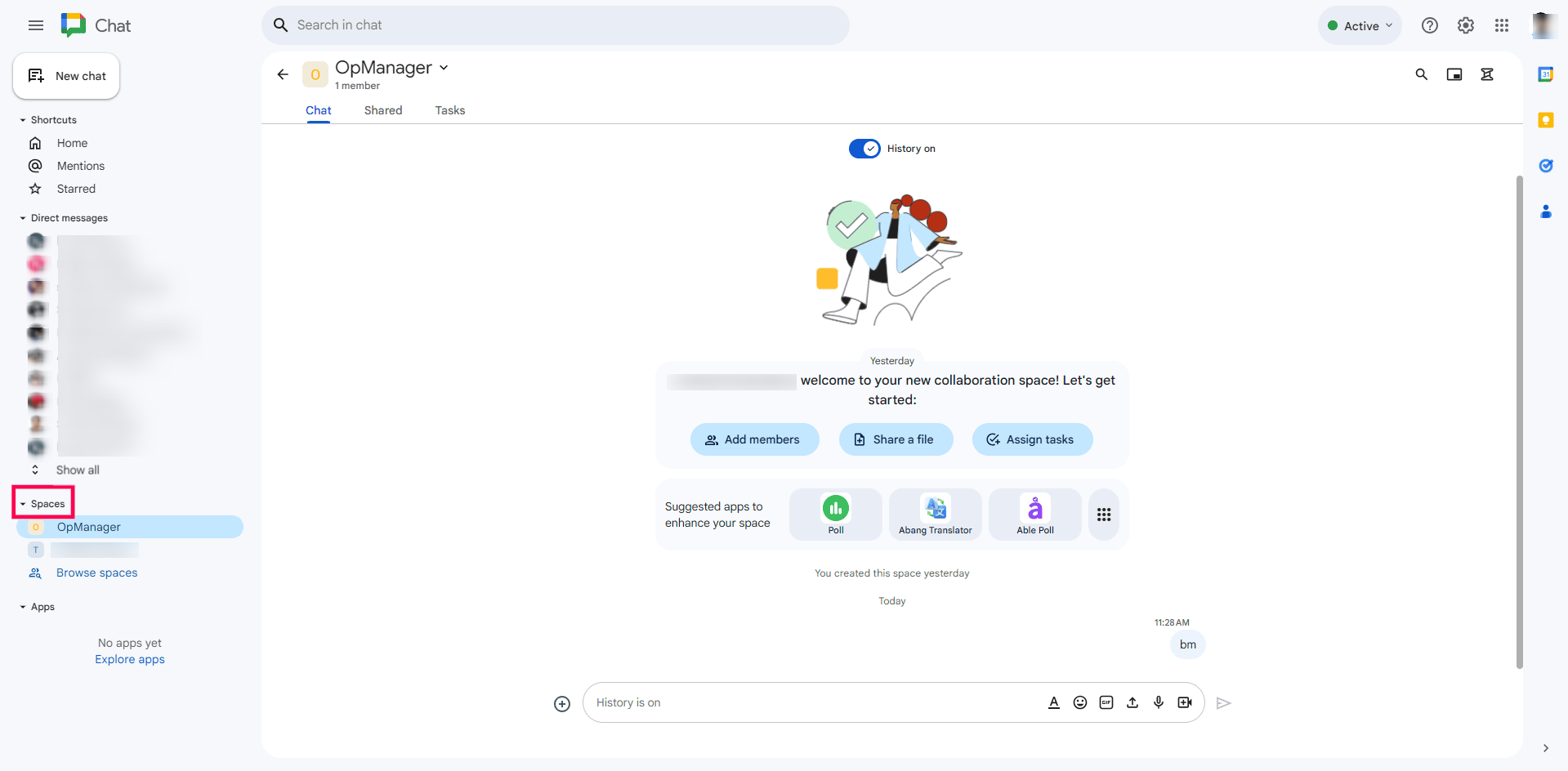Click Share a file button
Viewport: 1568px width, 771px height.
(x=896, y=439)
